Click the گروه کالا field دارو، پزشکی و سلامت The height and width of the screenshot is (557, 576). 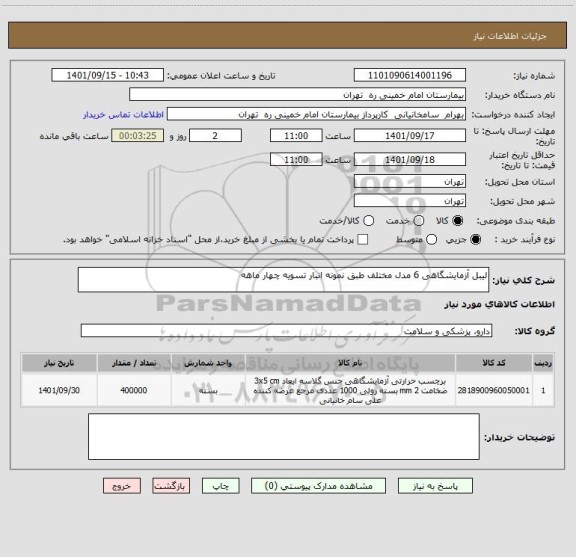(x=287, y=331)
